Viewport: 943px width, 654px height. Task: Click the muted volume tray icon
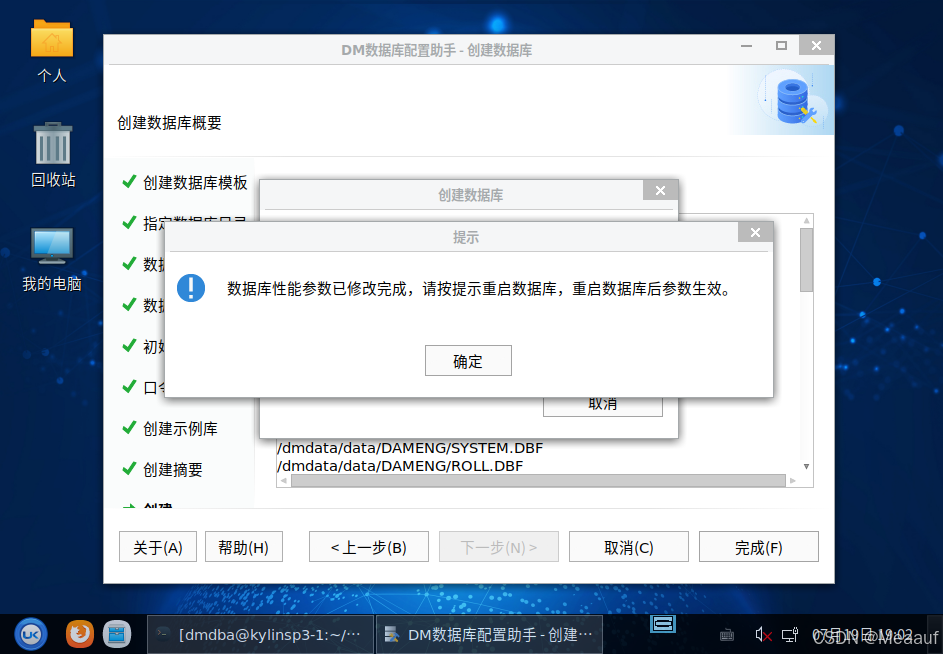click(x=763, y=635)
